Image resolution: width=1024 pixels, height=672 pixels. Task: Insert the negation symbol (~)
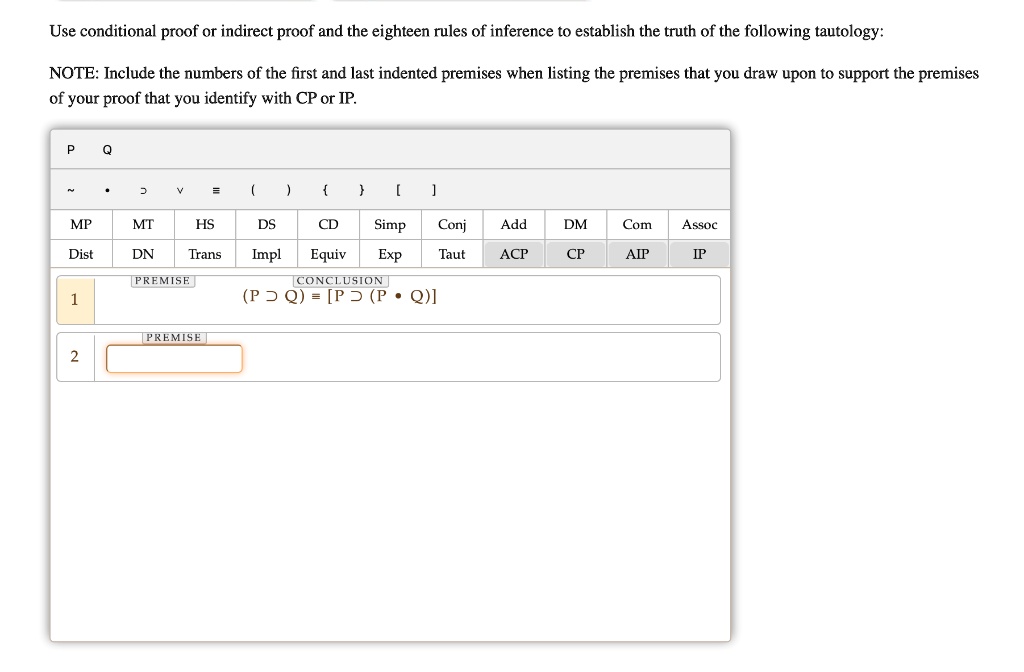[x=70, y=190]
